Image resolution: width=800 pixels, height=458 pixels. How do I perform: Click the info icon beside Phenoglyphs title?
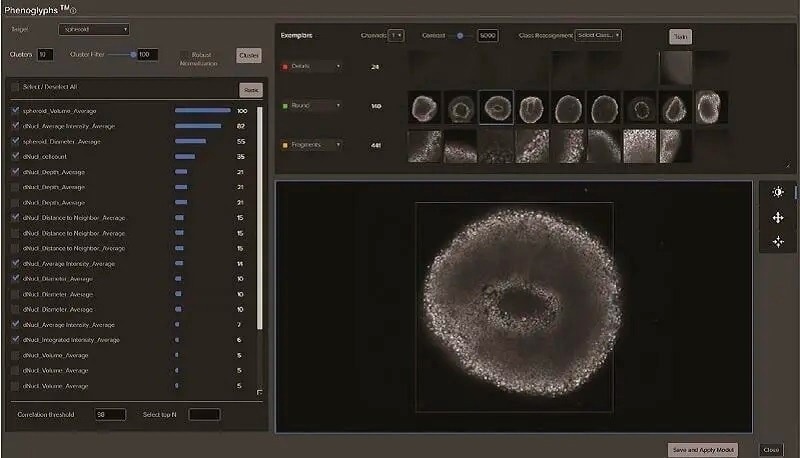73,10
